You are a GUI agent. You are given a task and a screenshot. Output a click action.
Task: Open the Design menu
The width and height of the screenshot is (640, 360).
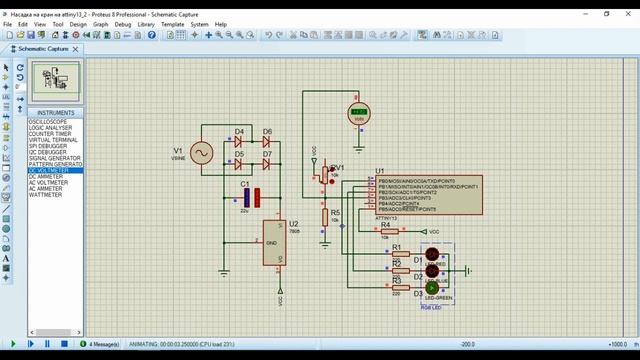(78, 24)
